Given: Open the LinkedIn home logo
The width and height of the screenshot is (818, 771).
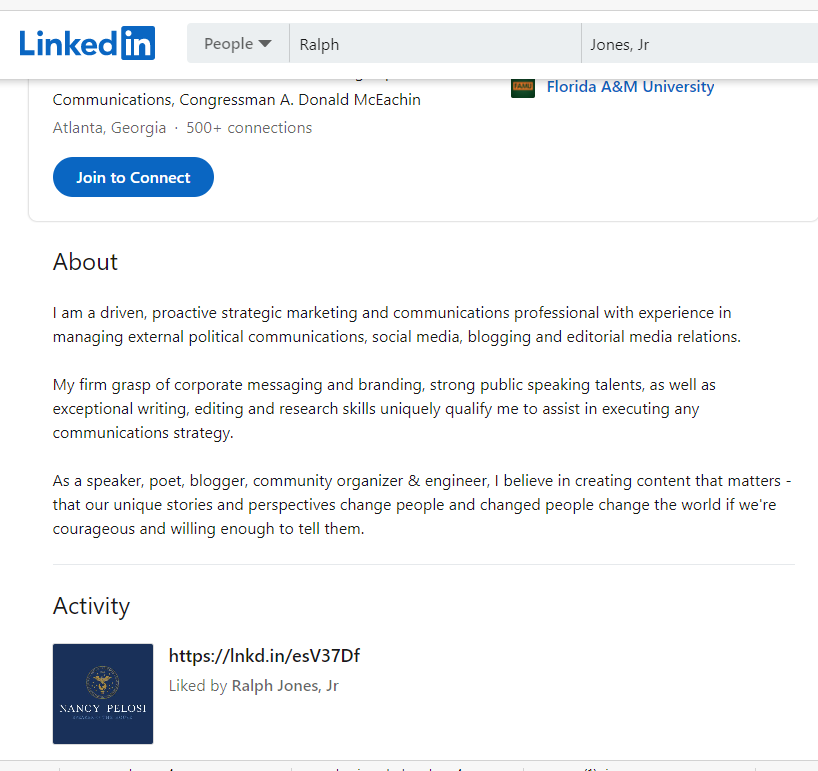Looking at the screenshot, I should [87, 43].
